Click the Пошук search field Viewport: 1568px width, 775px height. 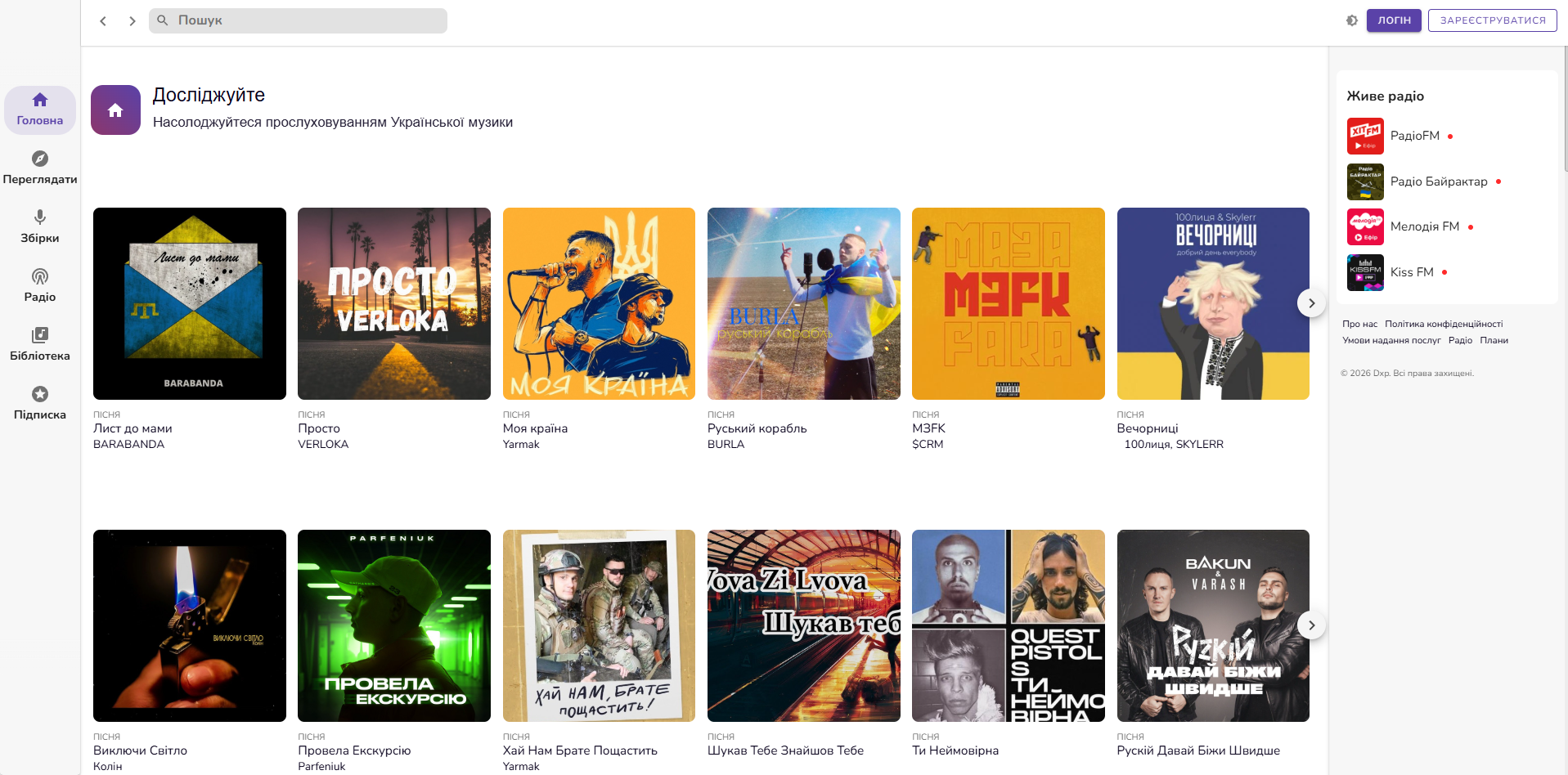299,20
